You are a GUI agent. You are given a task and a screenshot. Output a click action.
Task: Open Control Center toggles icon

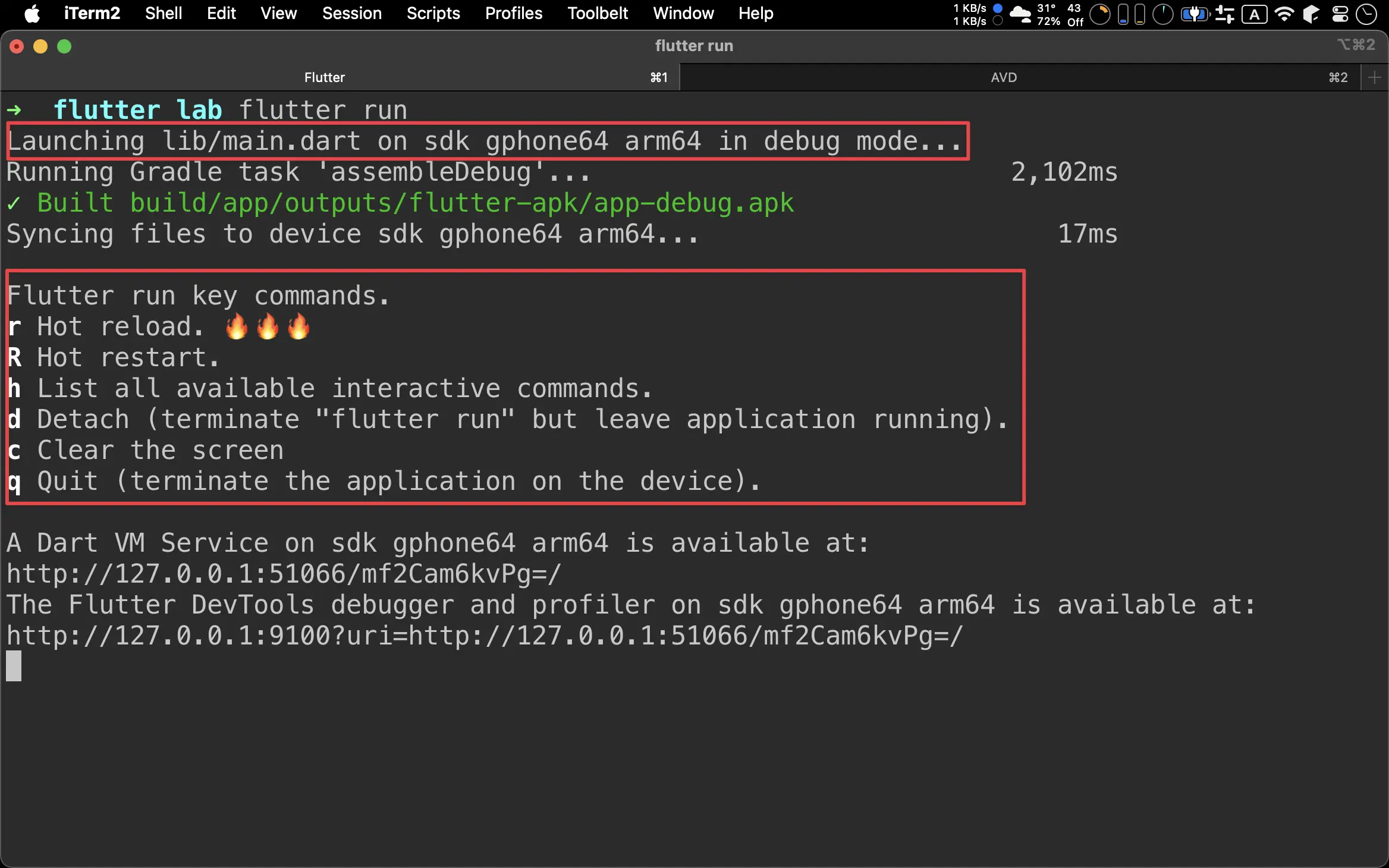1340,14
